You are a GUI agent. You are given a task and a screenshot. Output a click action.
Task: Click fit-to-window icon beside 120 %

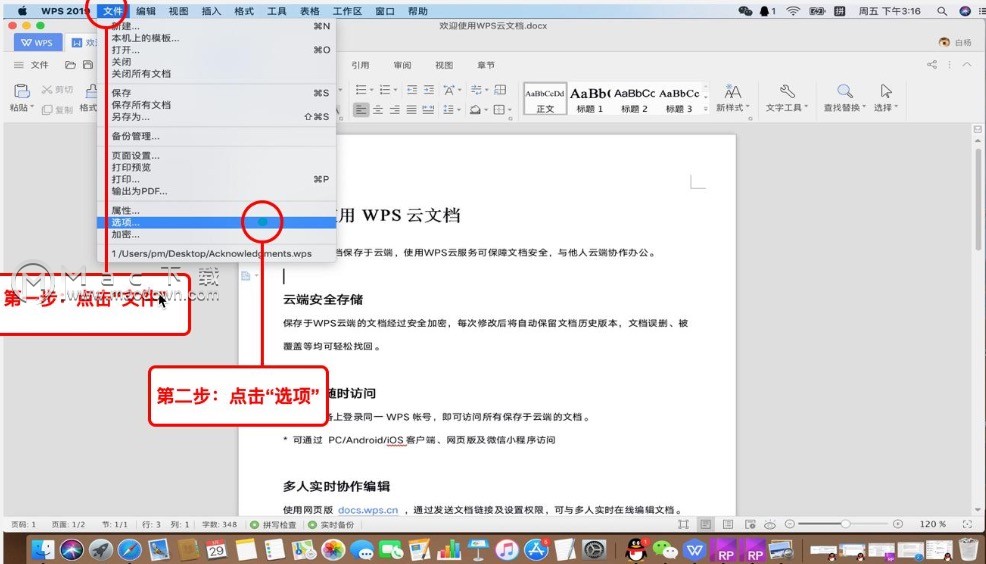[x=967, y=524]
